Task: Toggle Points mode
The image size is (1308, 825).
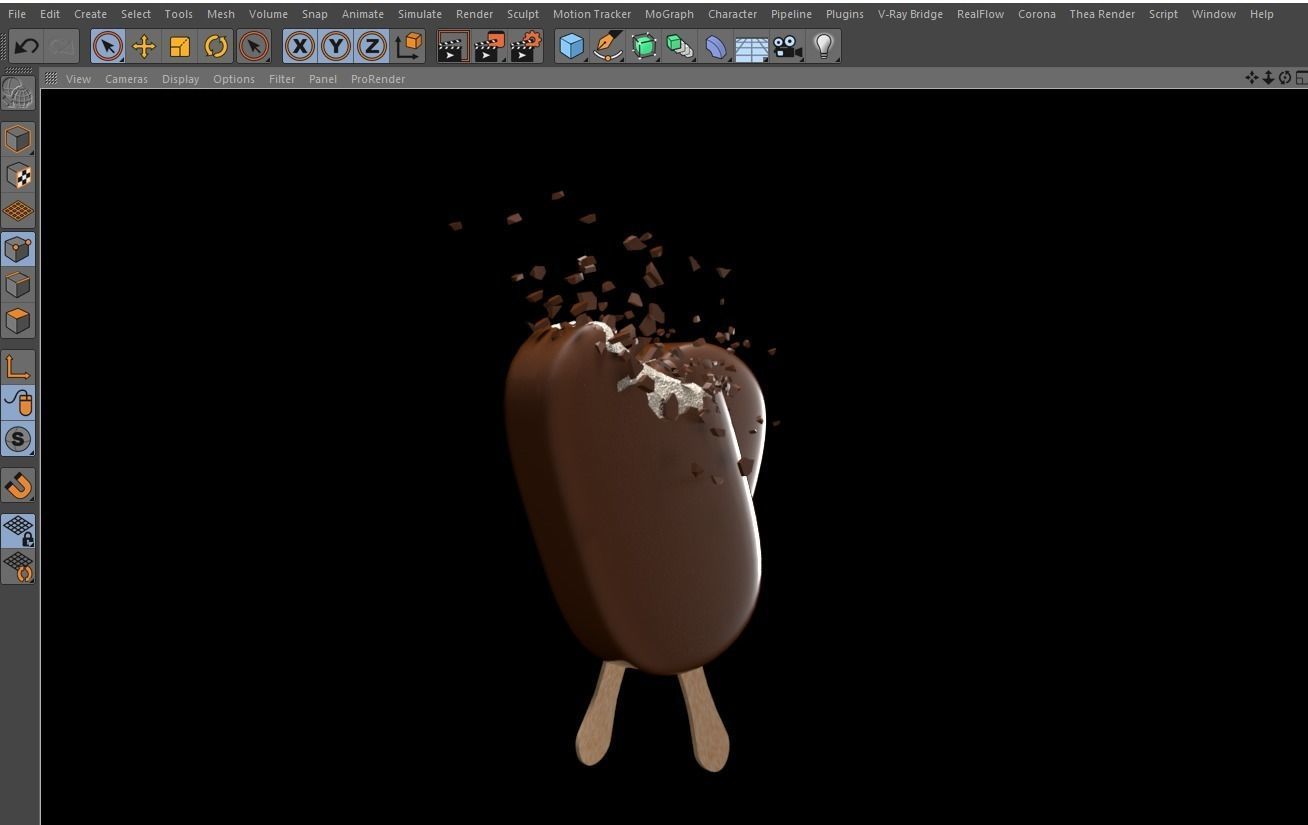Action: (18, 249)
